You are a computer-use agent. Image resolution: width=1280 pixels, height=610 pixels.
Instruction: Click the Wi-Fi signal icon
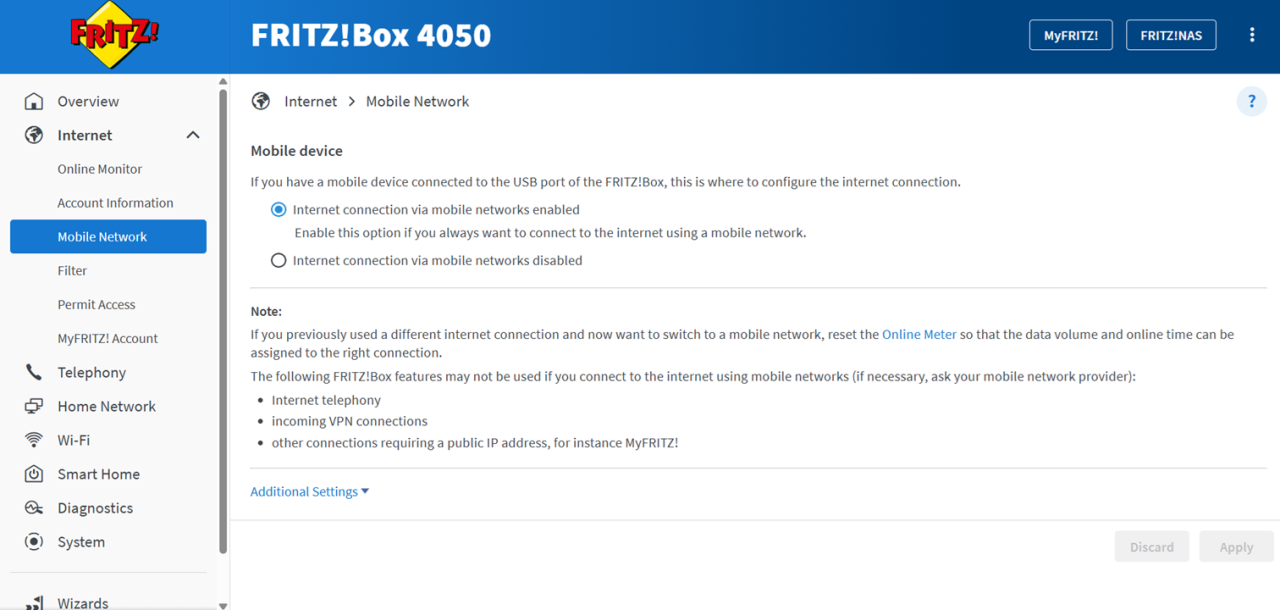click(34, 440)
